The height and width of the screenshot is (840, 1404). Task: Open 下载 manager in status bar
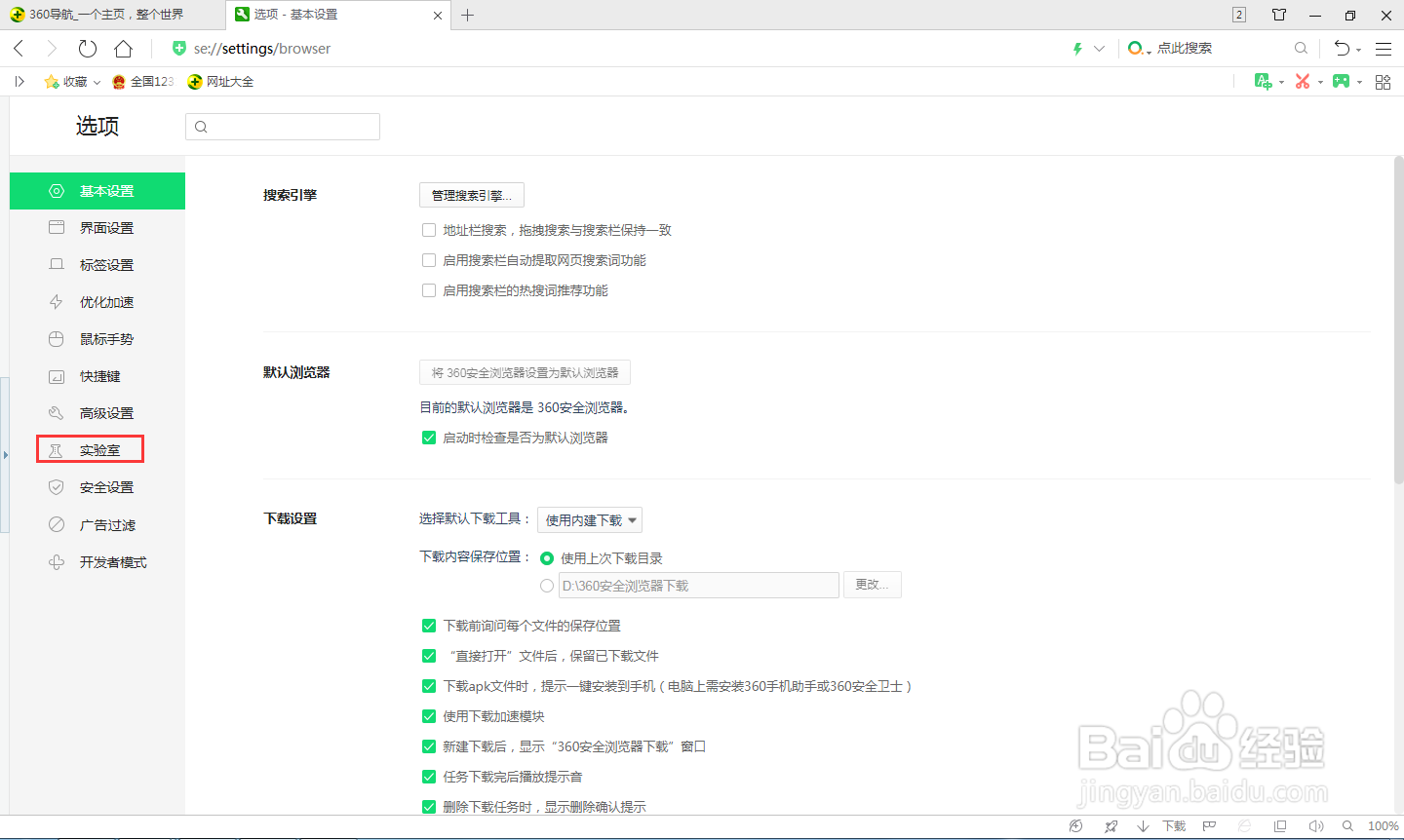[1162, 826]
